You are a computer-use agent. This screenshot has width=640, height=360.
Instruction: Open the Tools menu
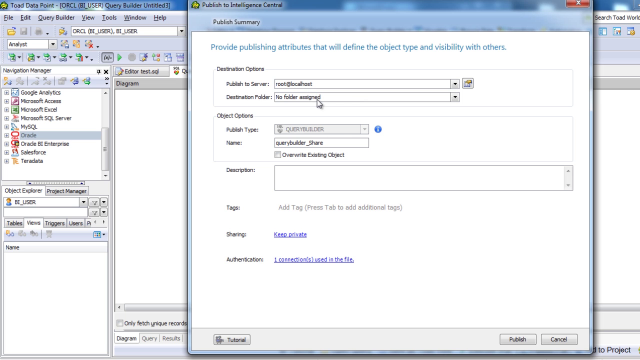[109, 18]
